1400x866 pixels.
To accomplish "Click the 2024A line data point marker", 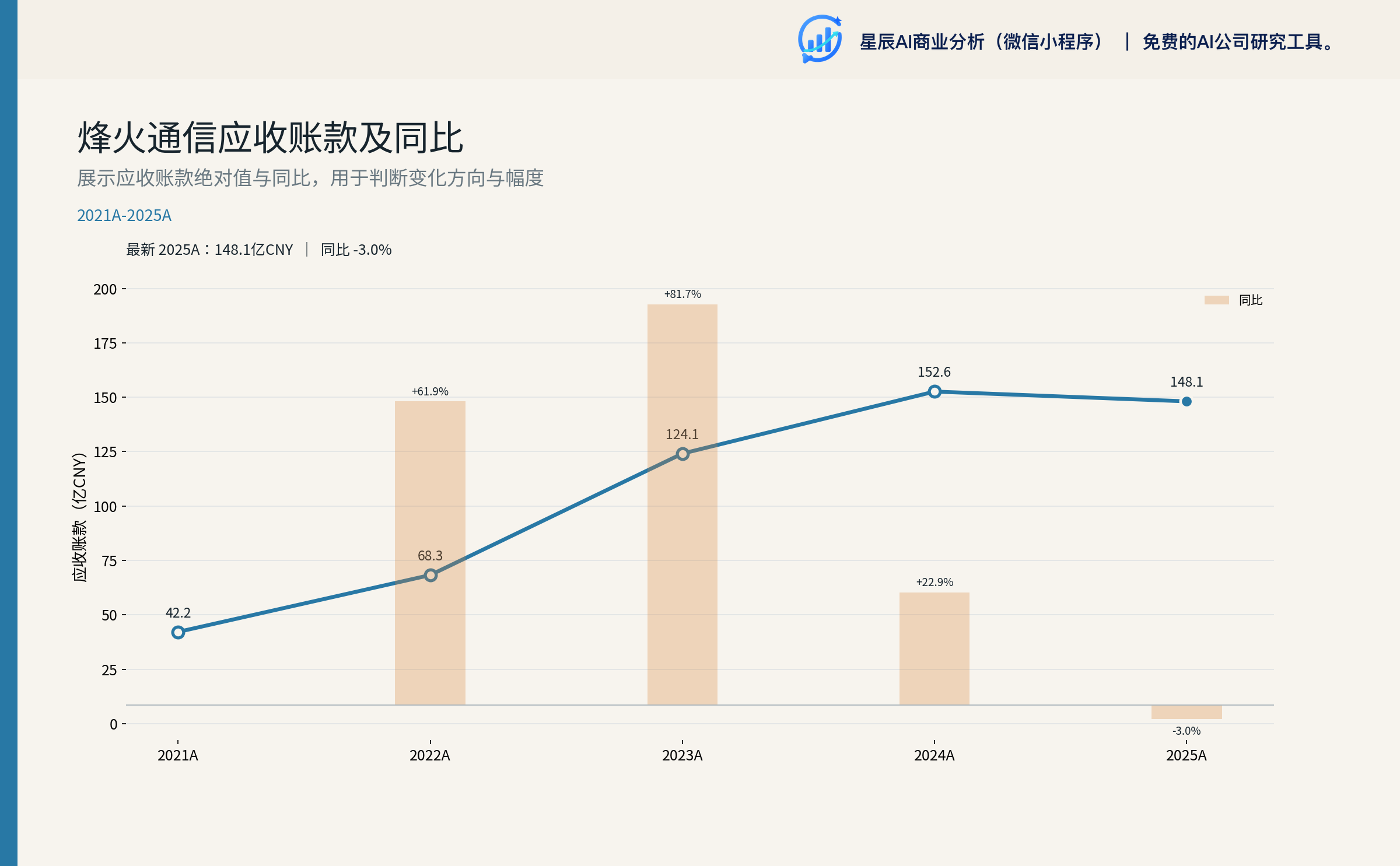I will [x=935, y=392].
